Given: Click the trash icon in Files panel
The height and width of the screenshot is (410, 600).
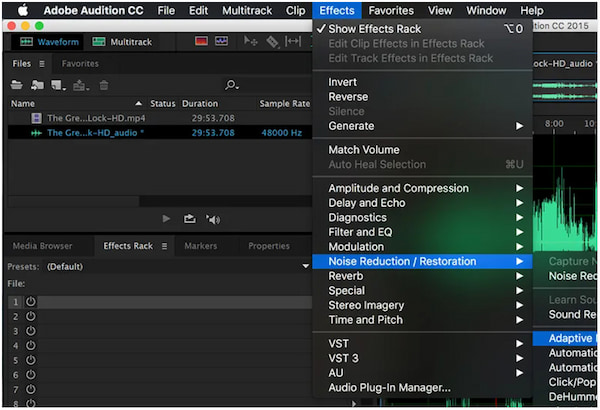Looking at the screenshot, I should coord(104,85).
